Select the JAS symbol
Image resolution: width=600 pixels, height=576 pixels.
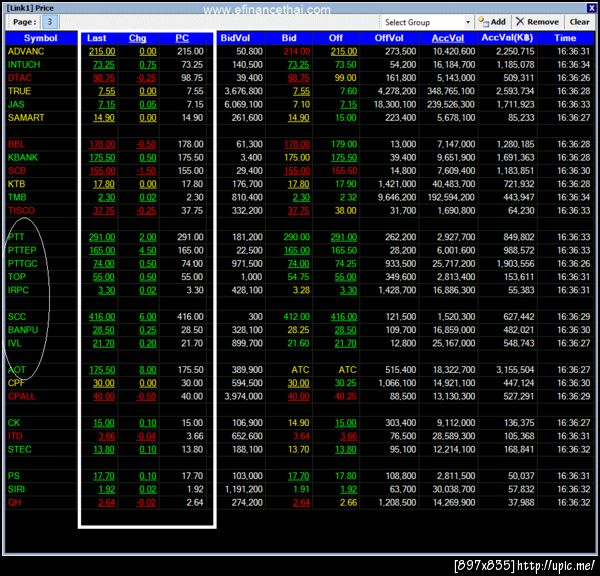pos(16,104)
